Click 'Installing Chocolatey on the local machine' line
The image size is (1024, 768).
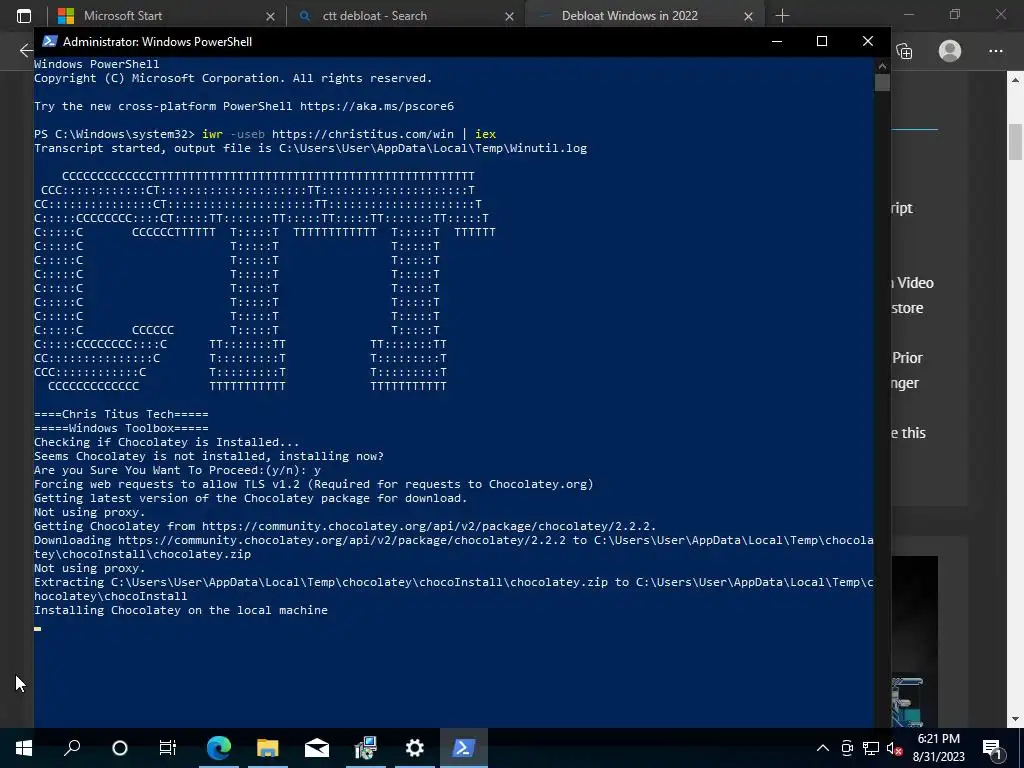click(x=181, y=610)
